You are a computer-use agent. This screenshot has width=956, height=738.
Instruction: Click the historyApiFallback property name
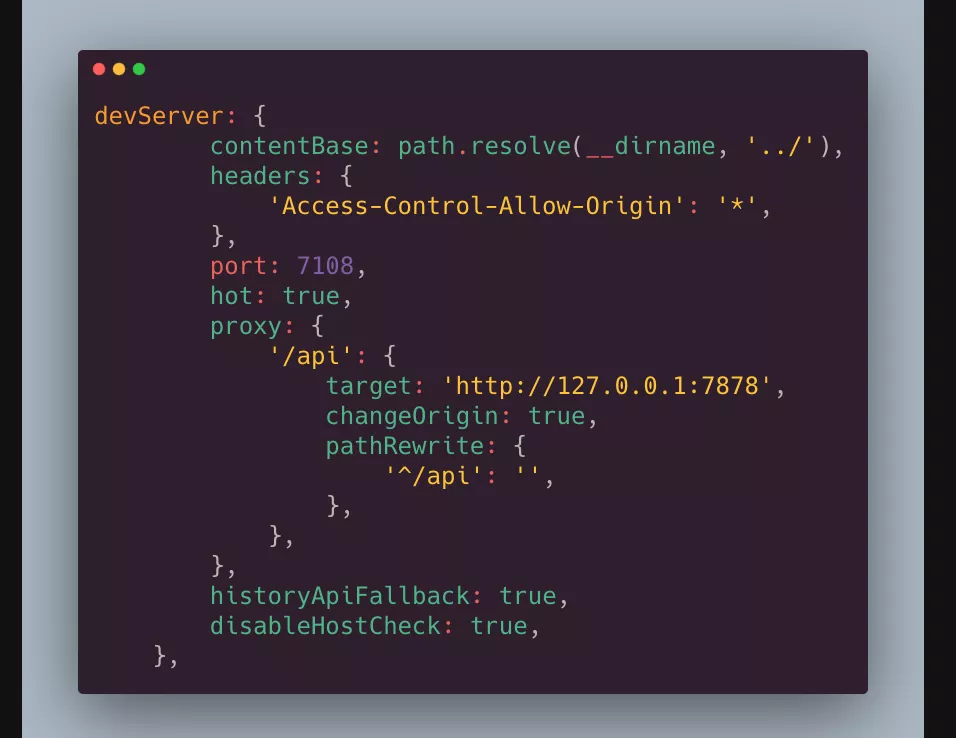point(340,596)
